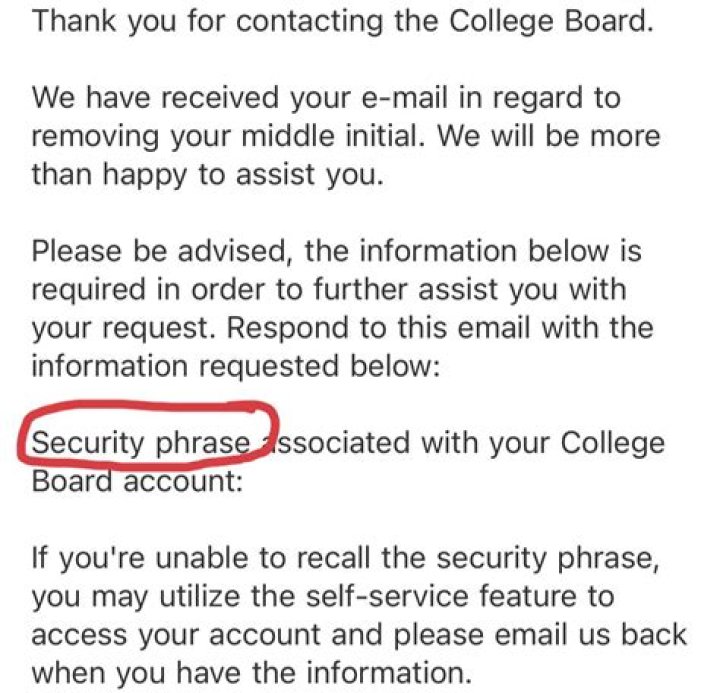Viewport: 720px width, 693px height.
Task: Click the word 'e-mail' in second paragraph
Action: click(404, 98)
